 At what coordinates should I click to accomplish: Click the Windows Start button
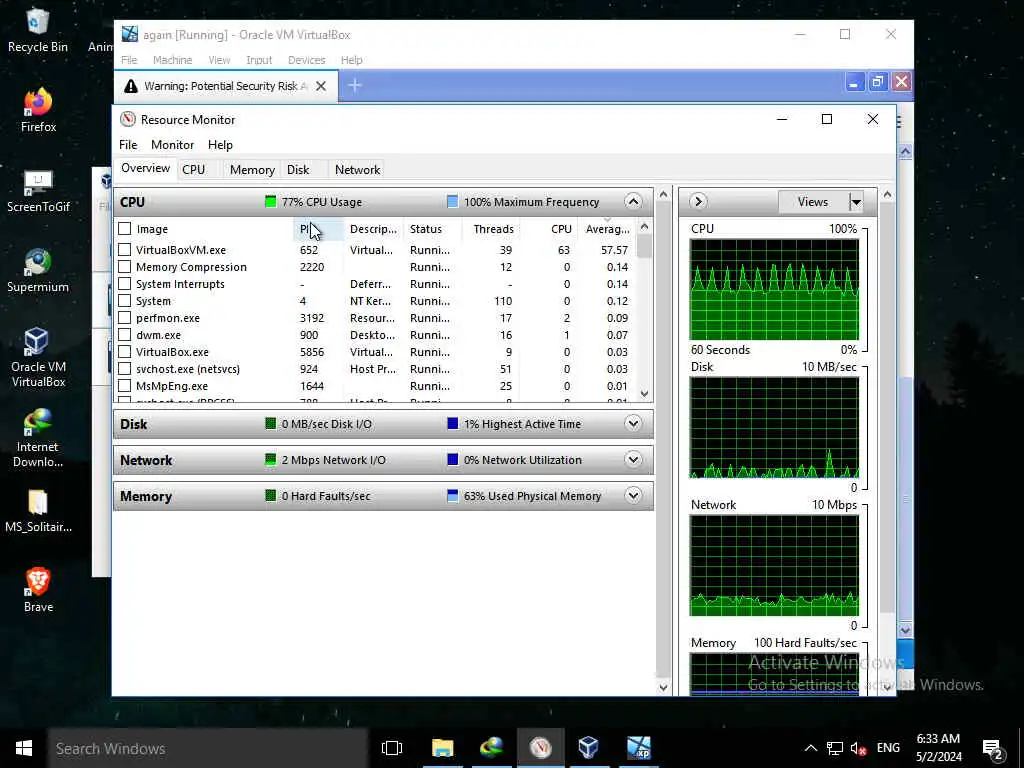24,748
